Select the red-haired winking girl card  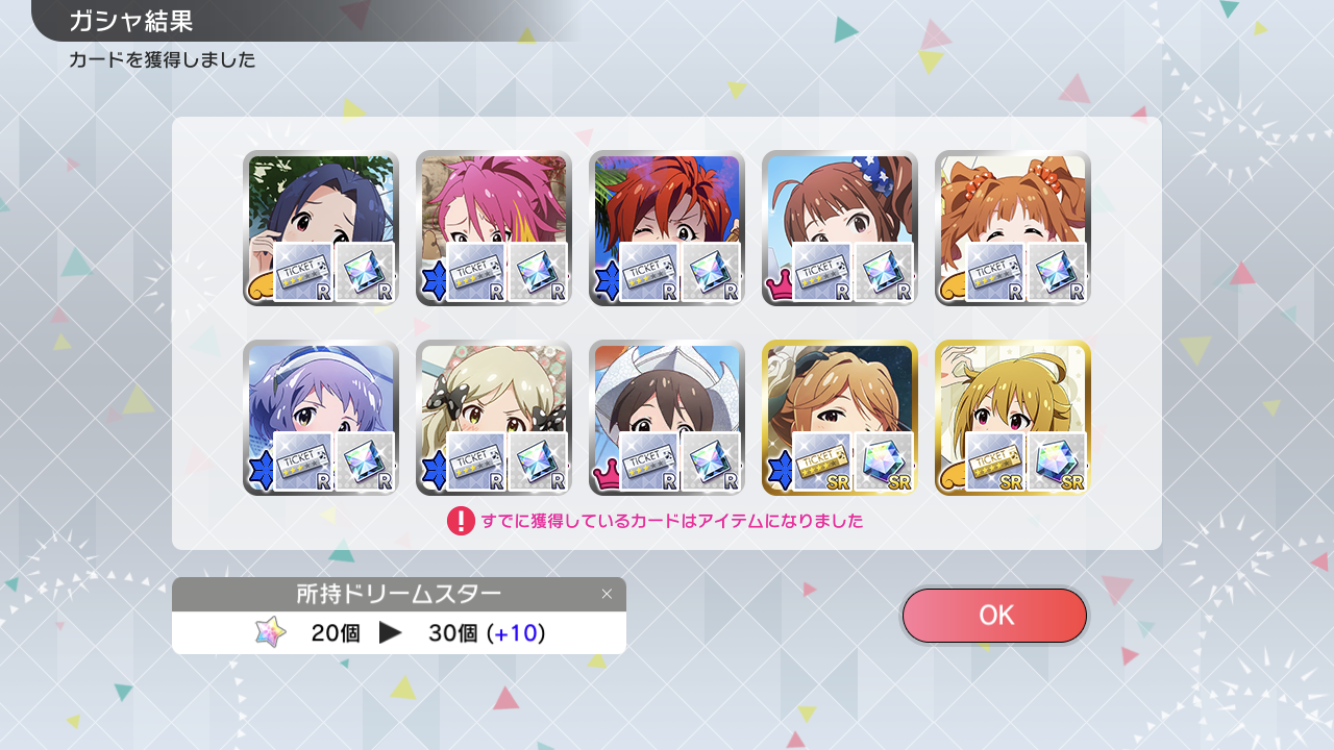pyautogui.click(x=667, y=228)
